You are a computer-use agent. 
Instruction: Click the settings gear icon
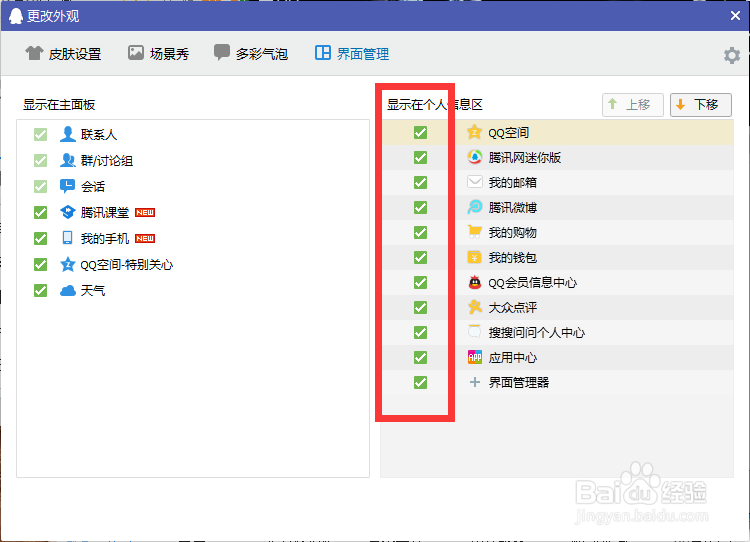(731, 55)
